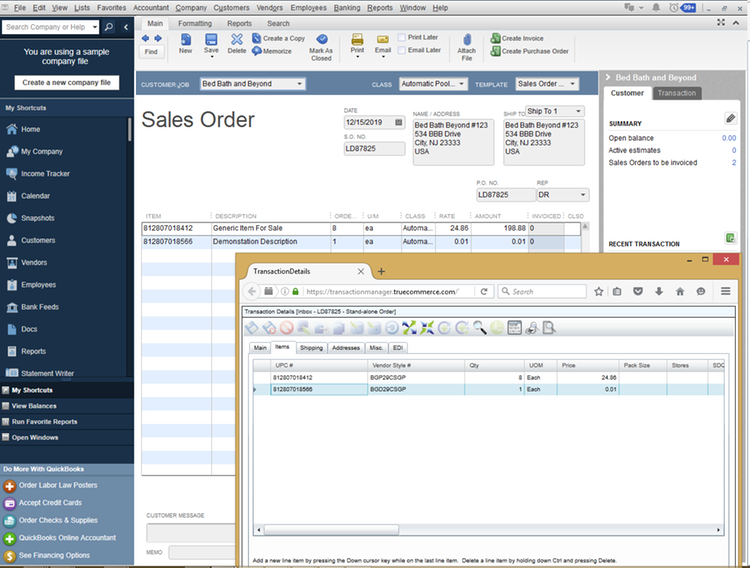Select the Addresses tab in TransactionDetails
This screenshot has width=750, height=568.
point(346,348)
